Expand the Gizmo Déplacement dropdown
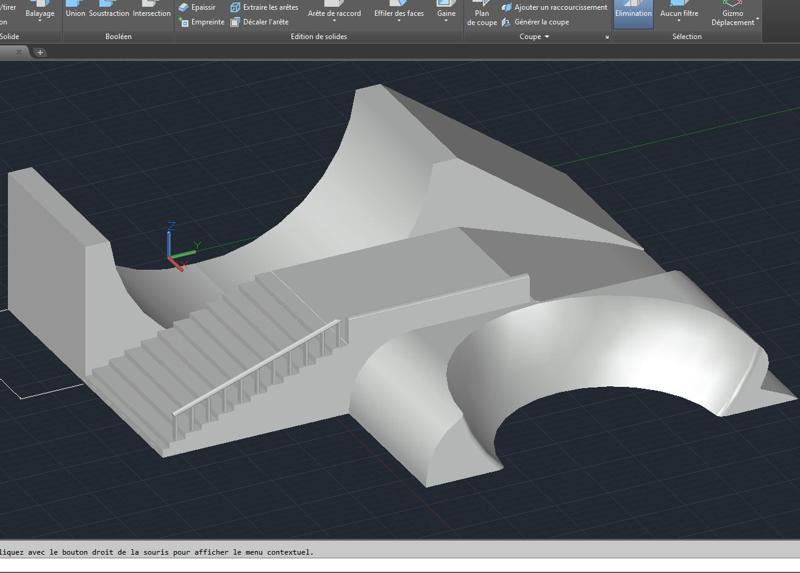Screen dimensions: 800x573 click(x=757, y=20)
